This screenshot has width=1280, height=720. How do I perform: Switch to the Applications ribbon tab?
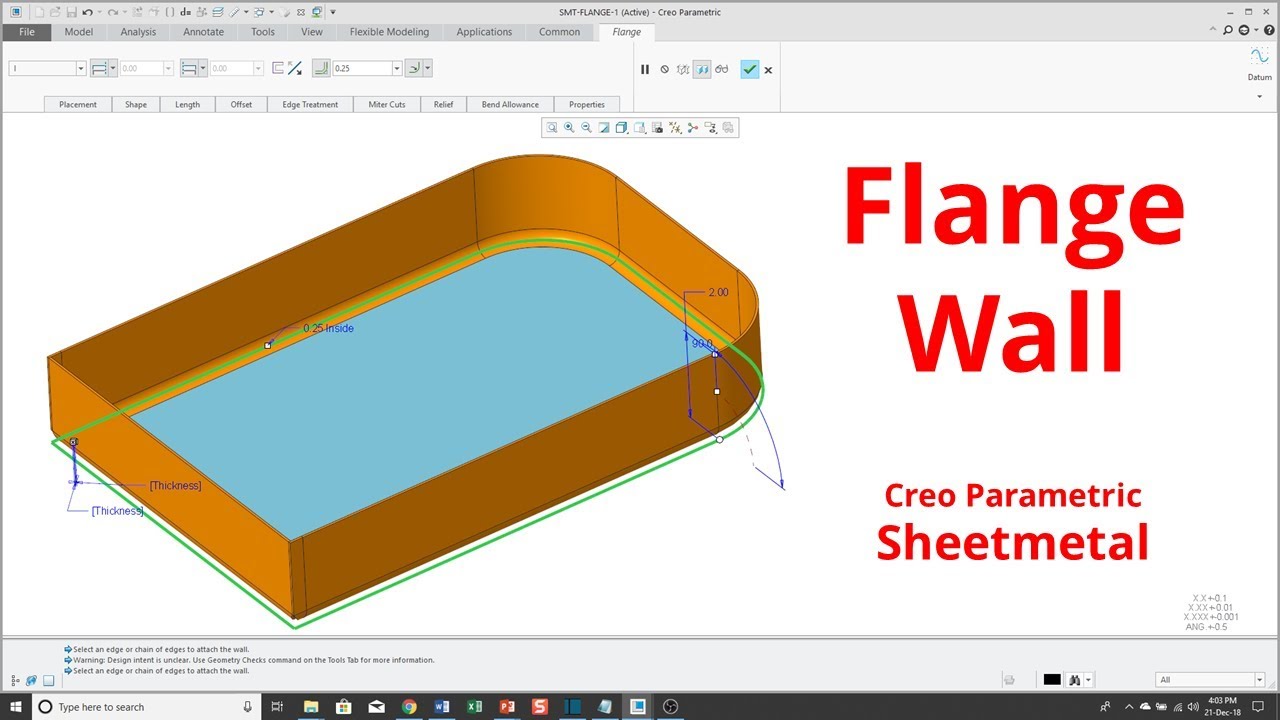[x=484, y=32]
